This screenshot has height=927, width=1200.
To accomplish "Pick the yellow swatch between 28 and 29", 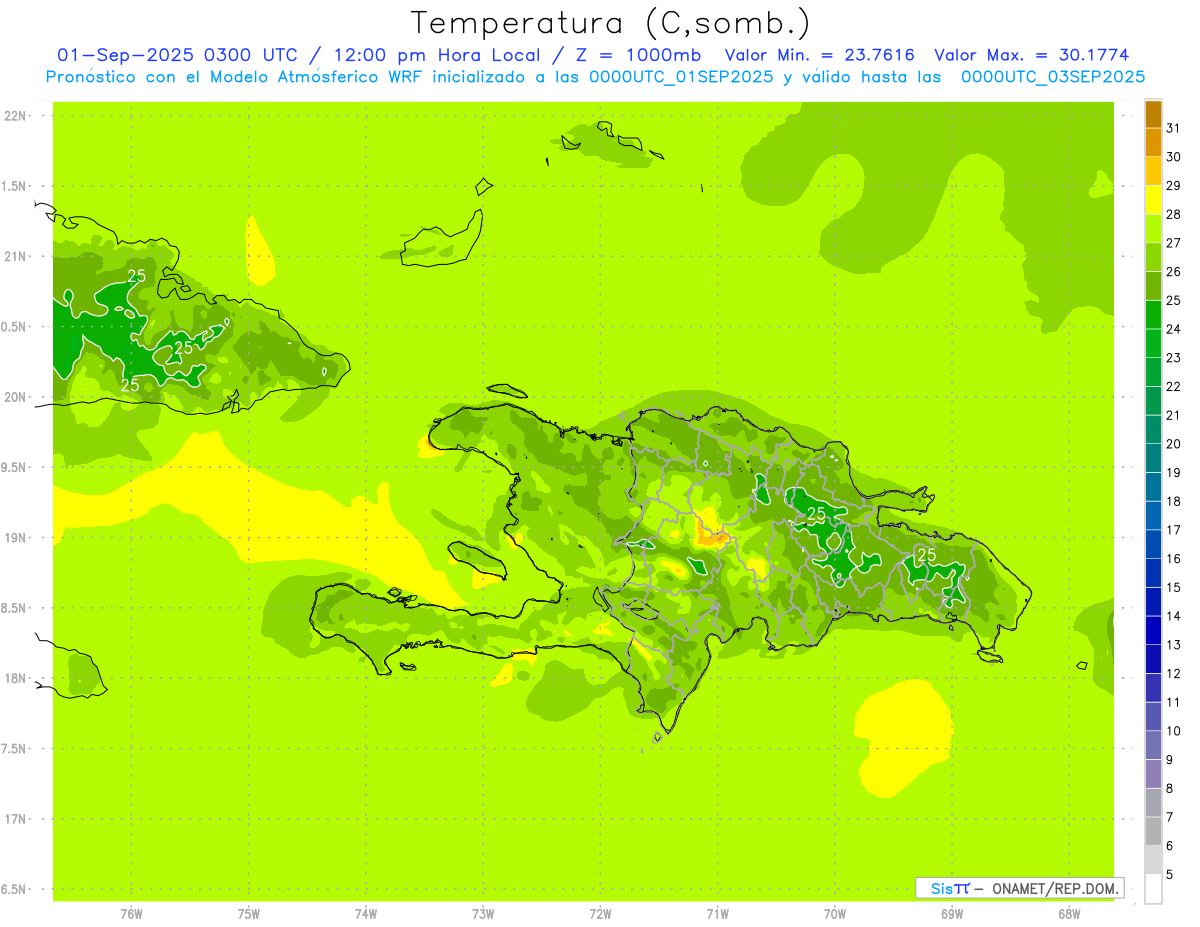I will [1153, 200].
